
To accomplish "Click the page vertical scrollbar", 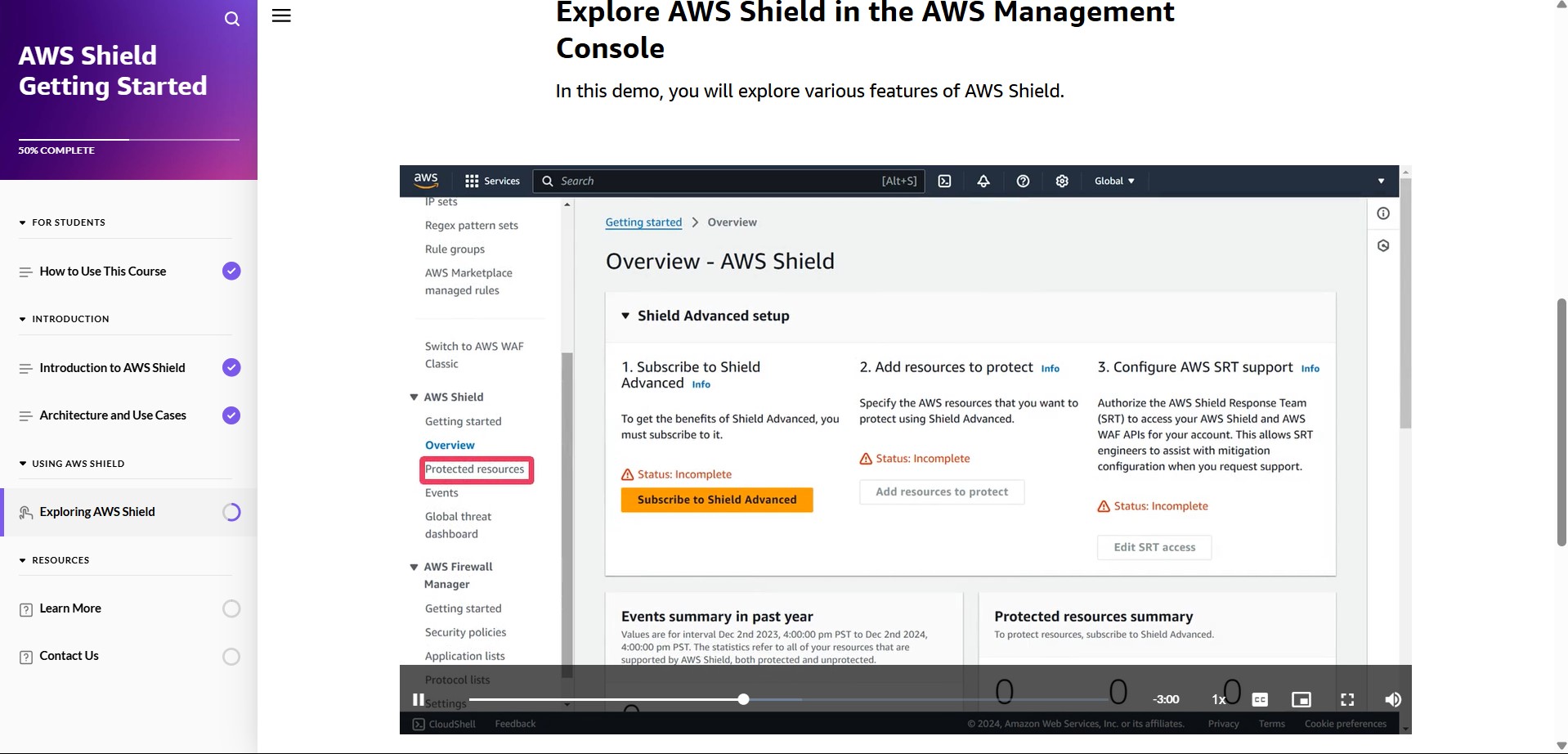I will click(x=1561, y=421).
